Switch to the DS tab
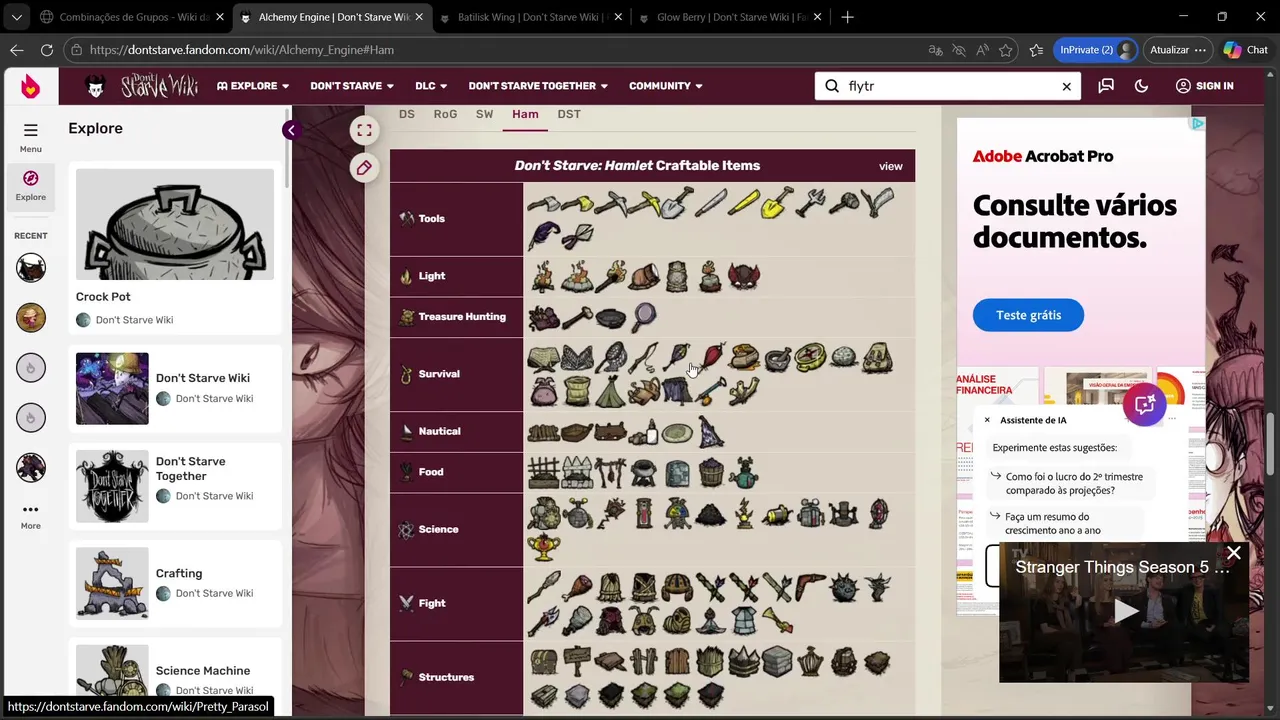This screenshot has height=720, width=1280. [407, 114]
